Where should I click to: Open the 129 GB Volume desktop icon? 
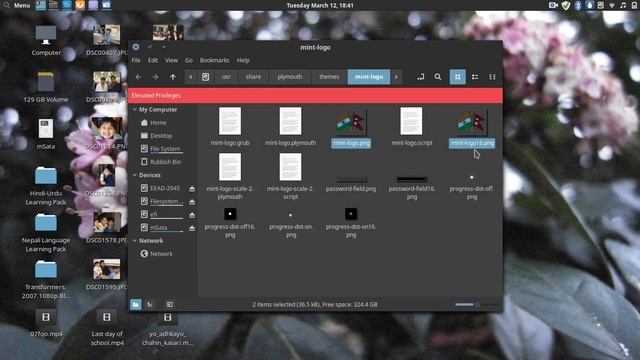click(46, 87)
